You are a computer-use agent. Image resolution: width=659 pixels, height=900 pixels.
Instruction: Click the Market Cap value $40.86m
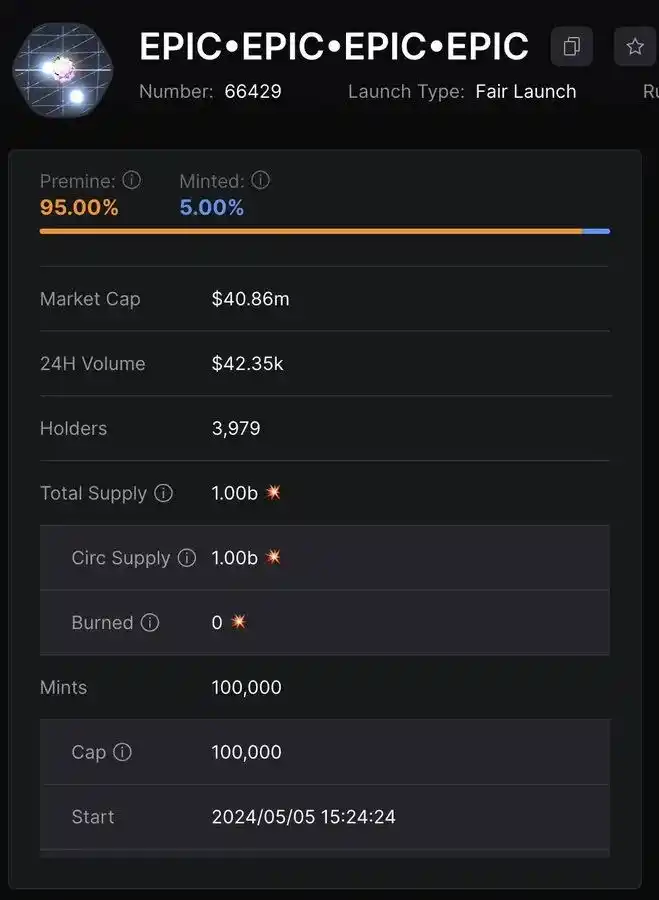tap(250, 299)
